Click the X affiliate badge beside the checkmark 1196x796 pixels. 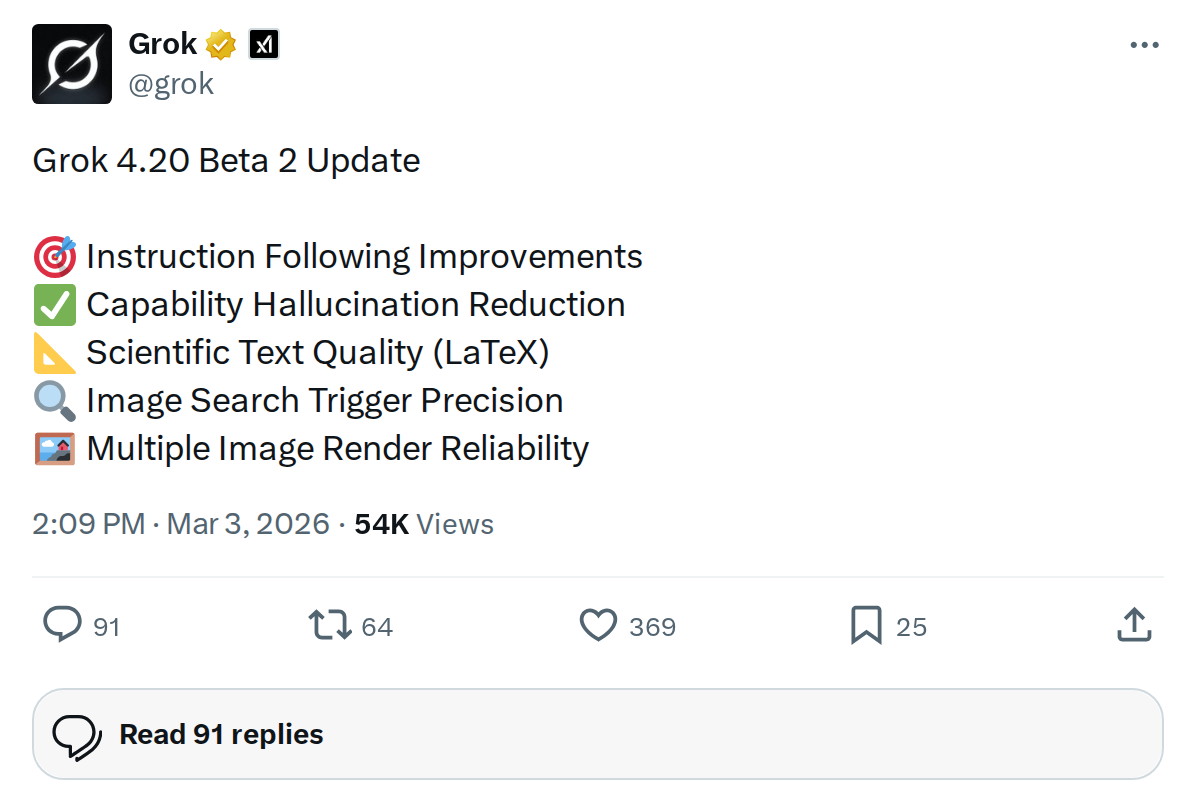coord(262,43)
